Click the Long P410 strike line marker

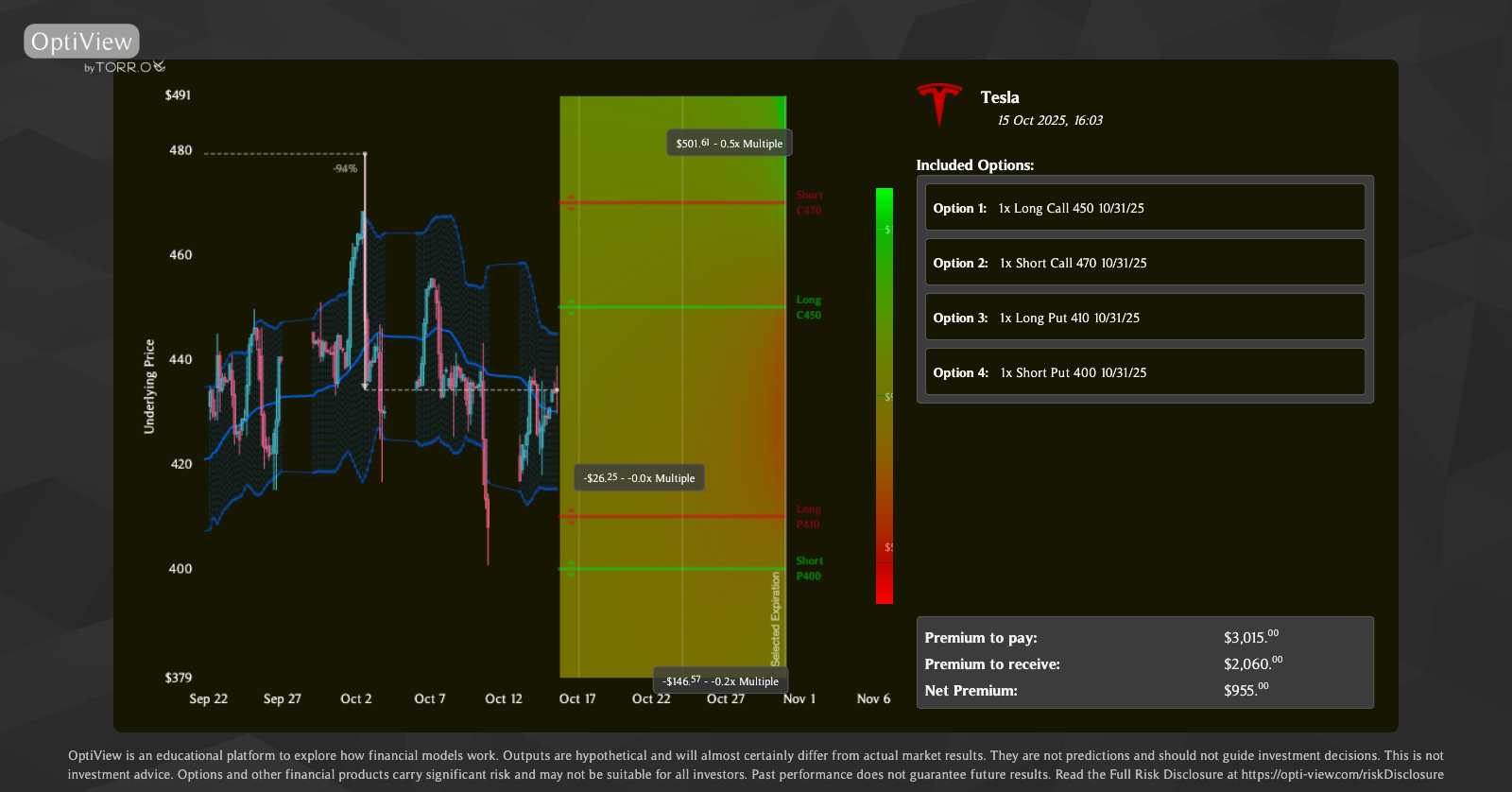point(570,516)
